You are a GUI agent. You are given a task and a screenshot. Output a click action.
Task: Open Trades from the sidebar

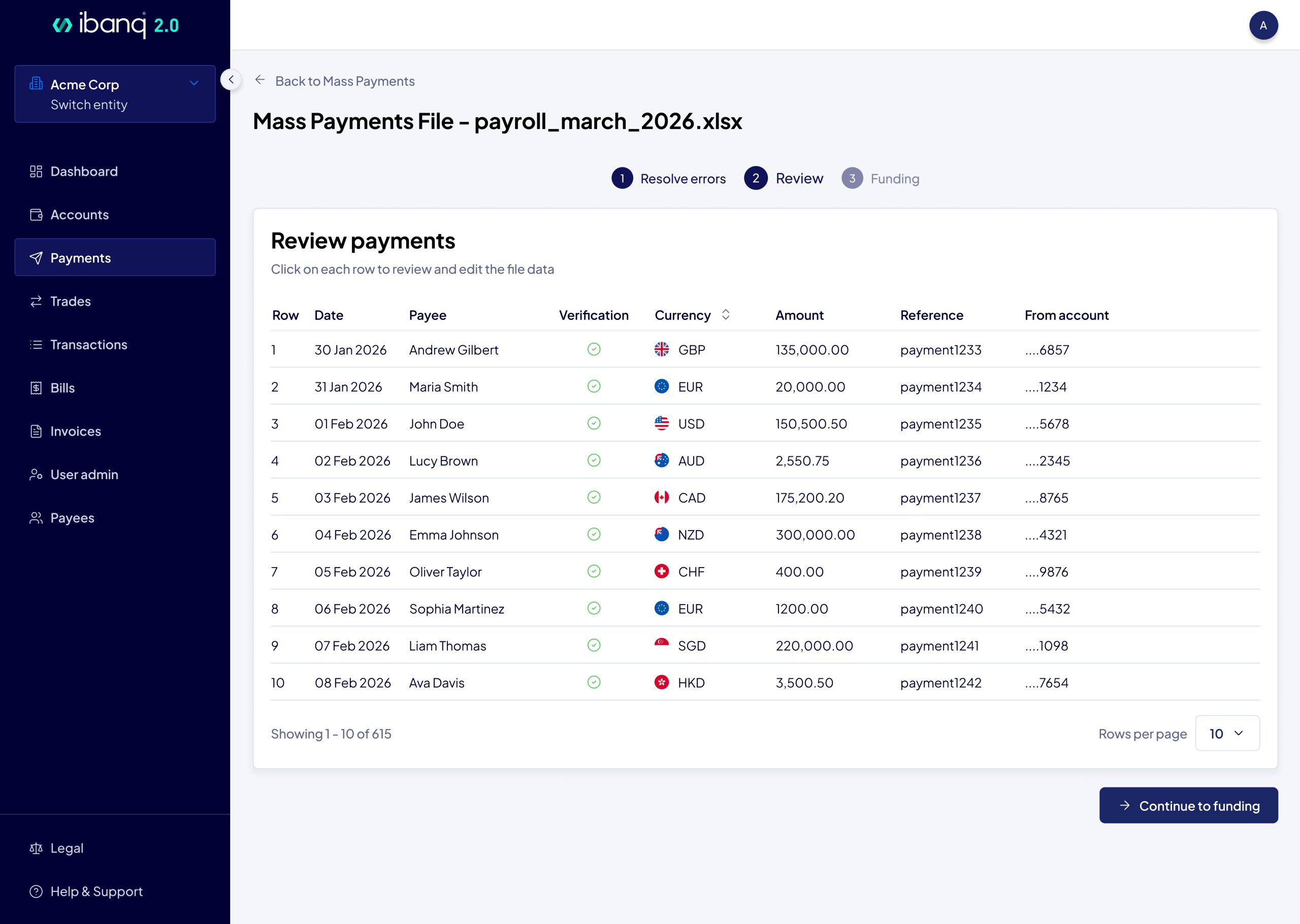coord(115,301)
